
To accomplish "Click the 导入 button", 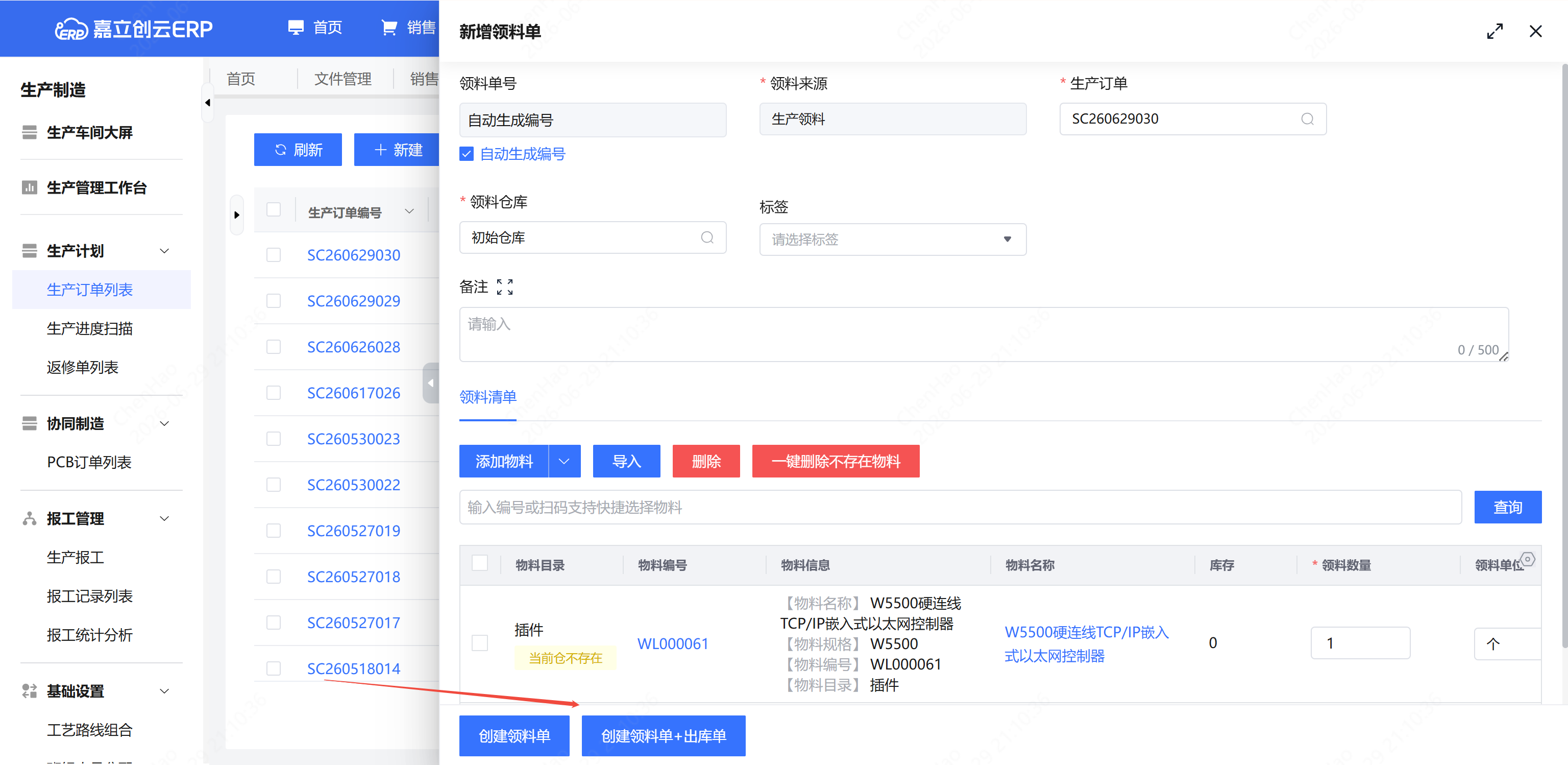I will 626,461.
